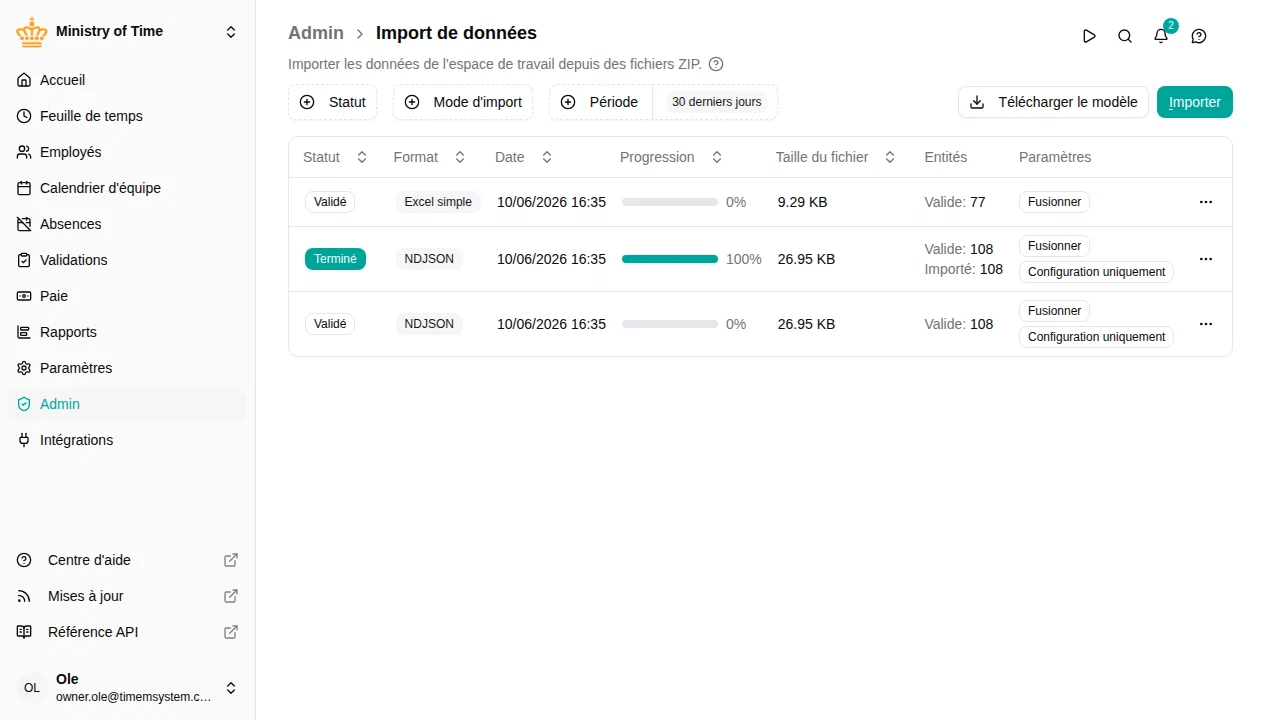
Task: Open row actions for Excel simple import
Action: pos(1206,202)
